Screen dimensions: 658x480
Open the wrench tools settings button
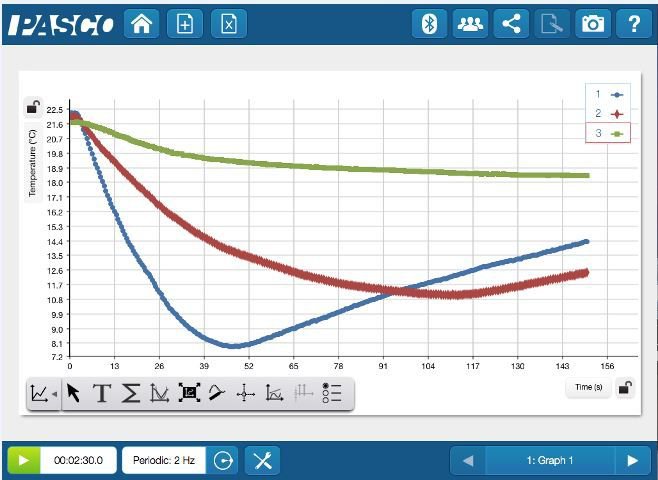[262, 460]
